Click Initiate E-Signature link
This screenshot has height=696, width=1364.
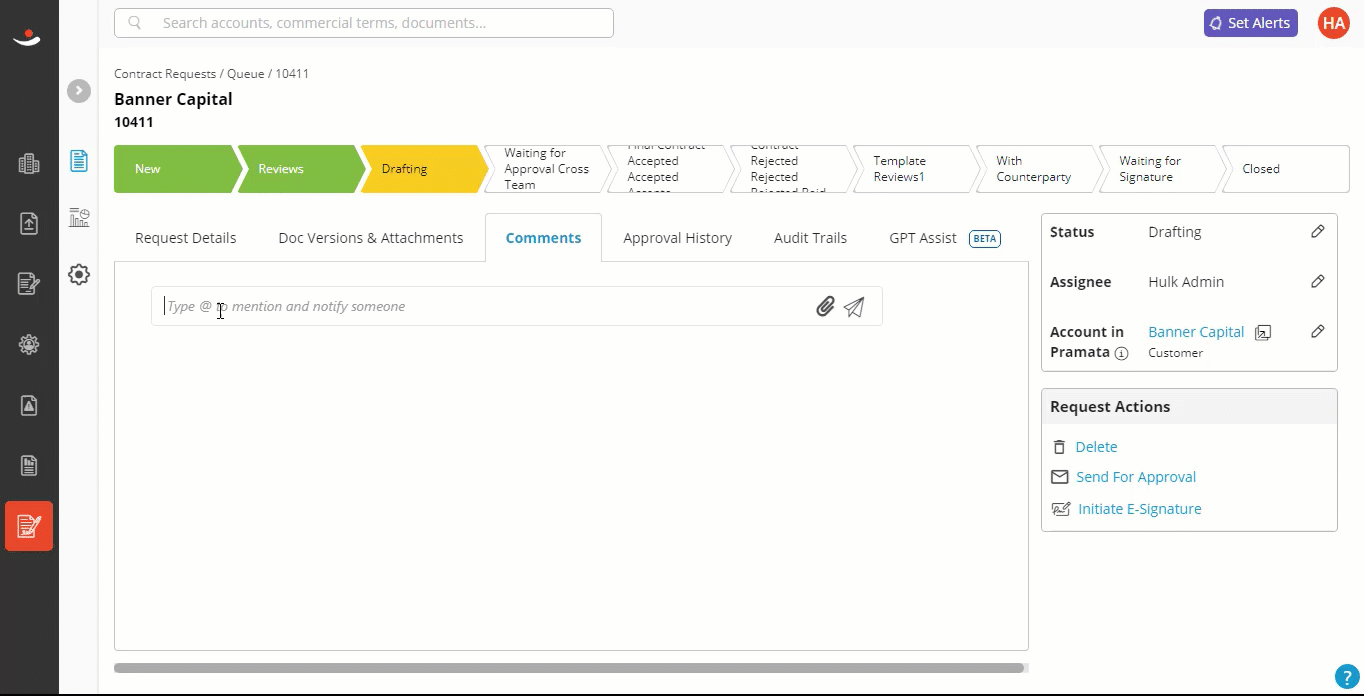pyautogui.click(x=1140, y=509)
